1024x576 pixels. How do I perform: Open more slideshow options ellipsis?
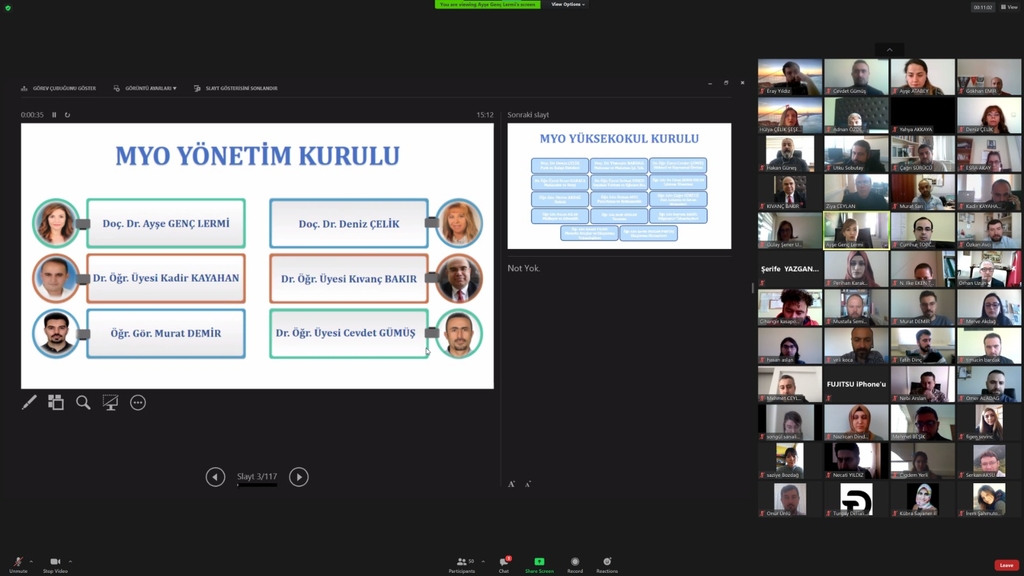(x=138, y=402)
